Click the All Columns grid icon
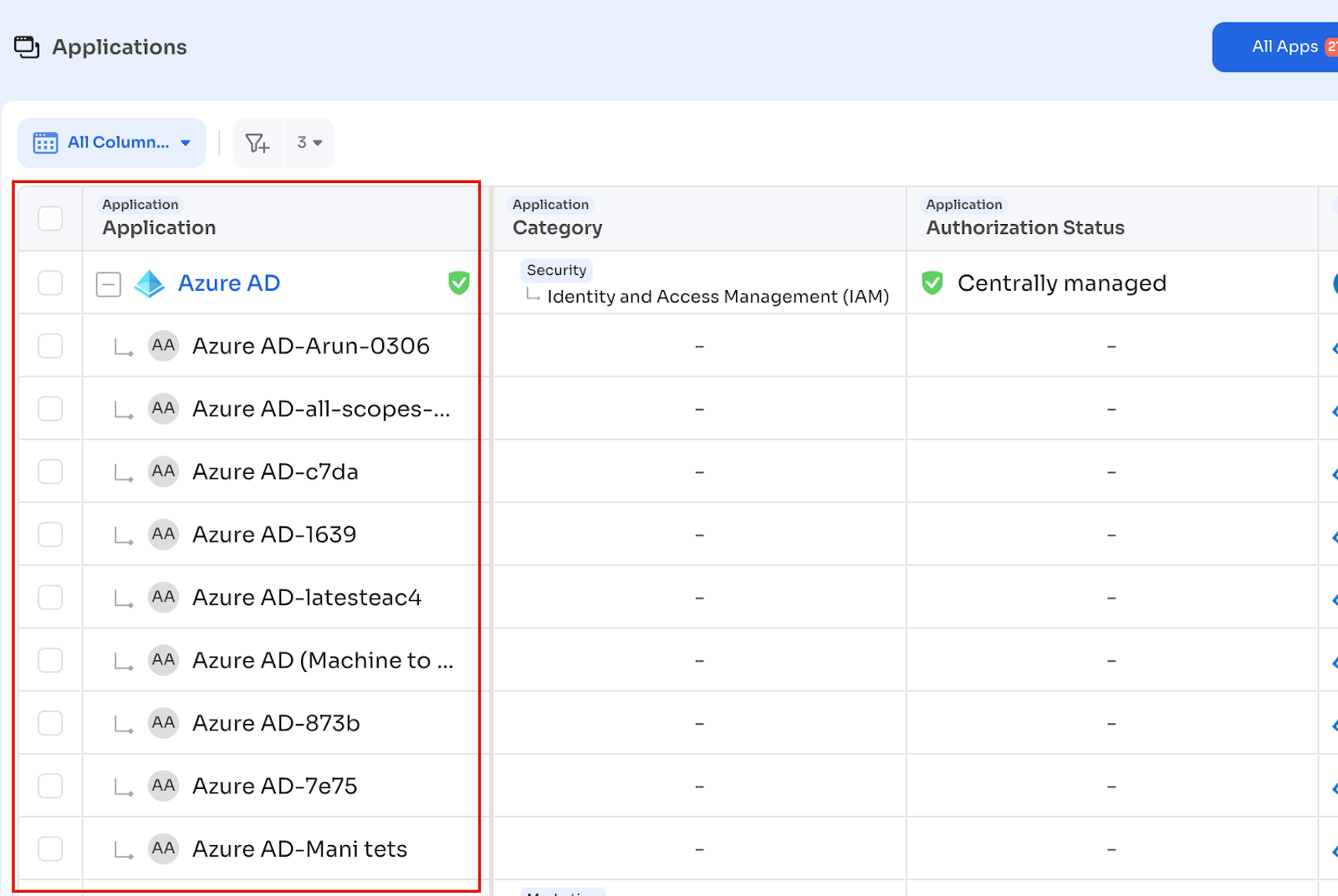 pos(45,143)
